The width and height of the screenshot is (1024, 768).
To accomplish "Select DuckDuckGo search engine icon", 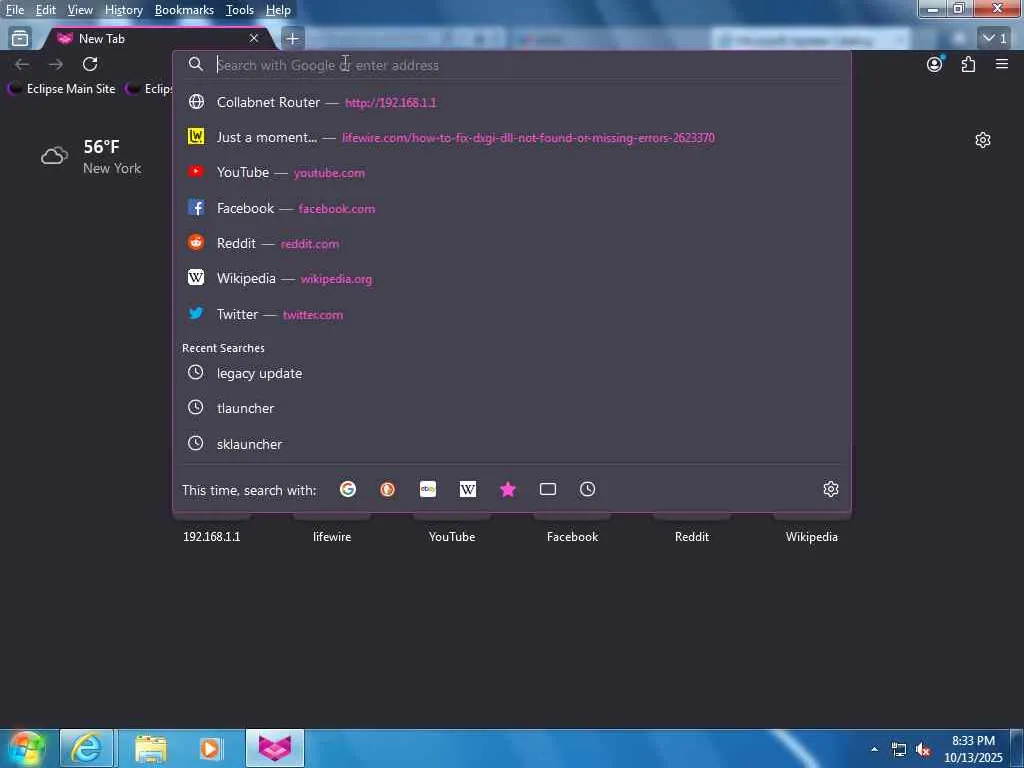I will tap(387, 489).
